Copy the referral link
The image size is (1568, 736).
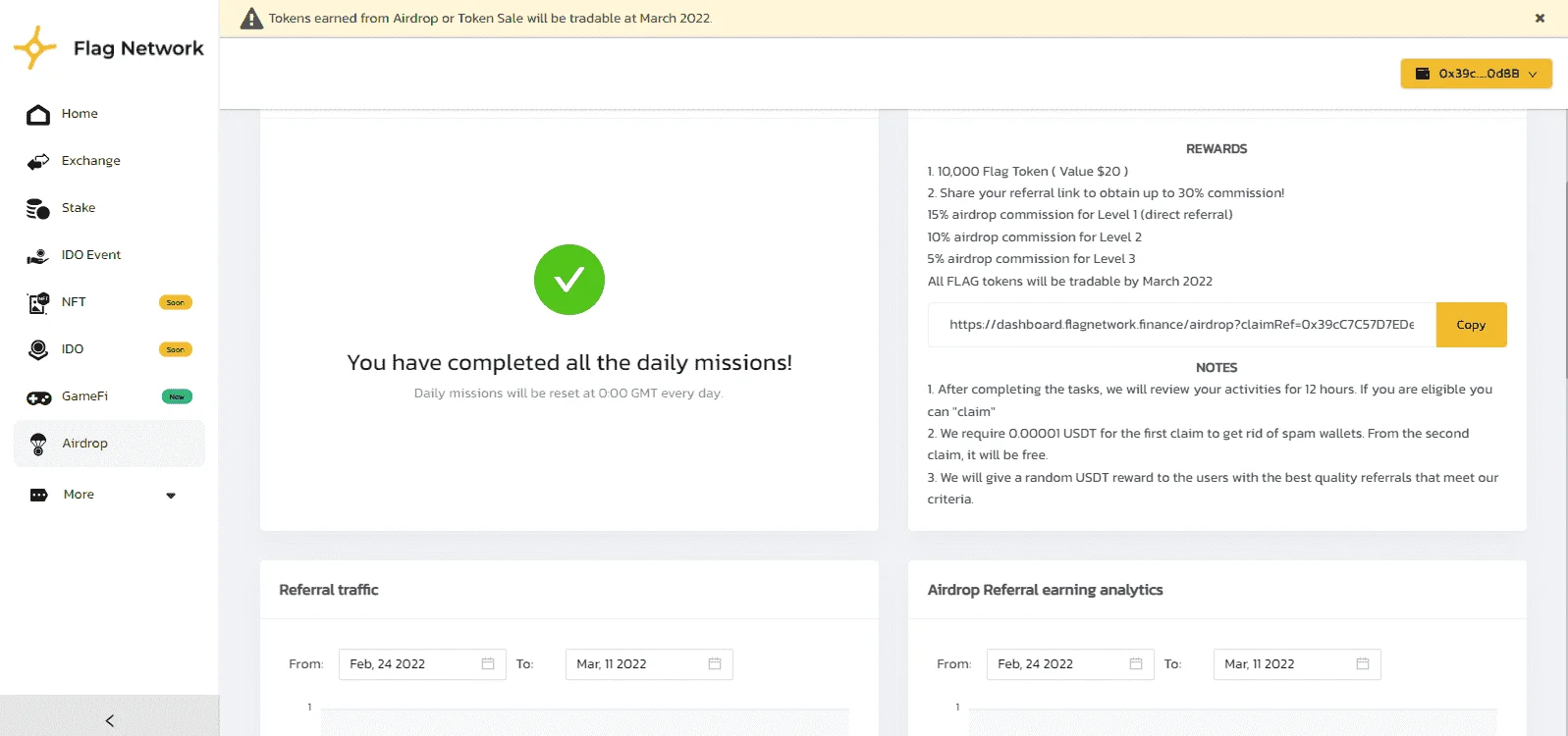point(1471,325)
